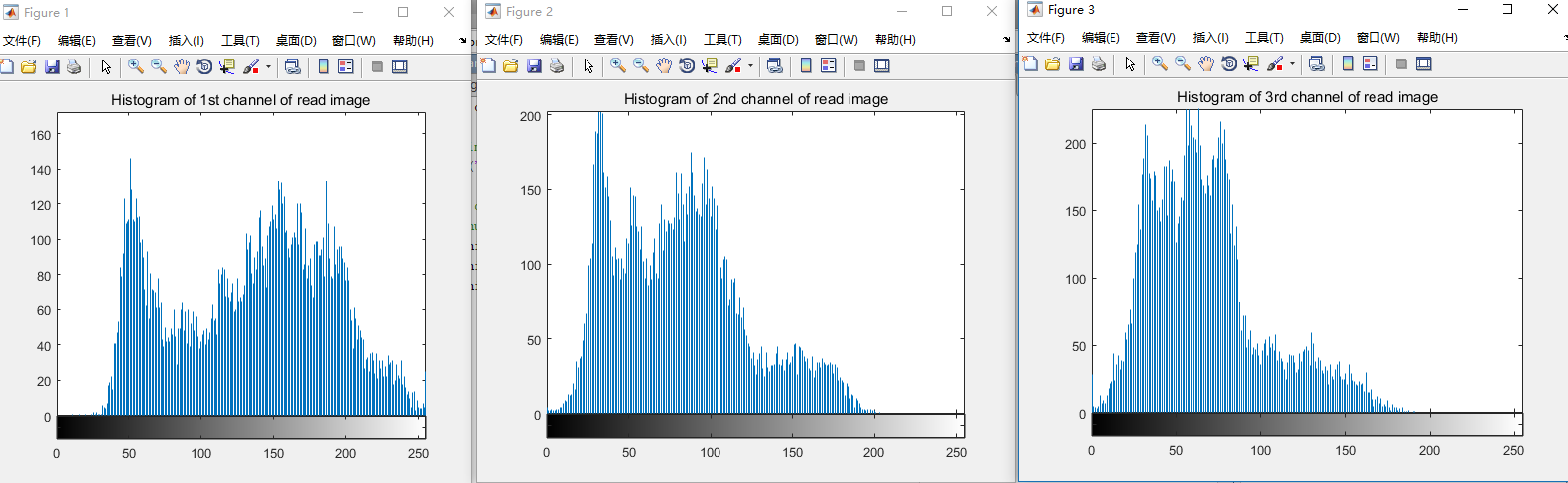This screenshot has height=483, width=1568.
Task: Toggle Edit Plot arrow in Figure 3
Action: [x=1130, y=63]
